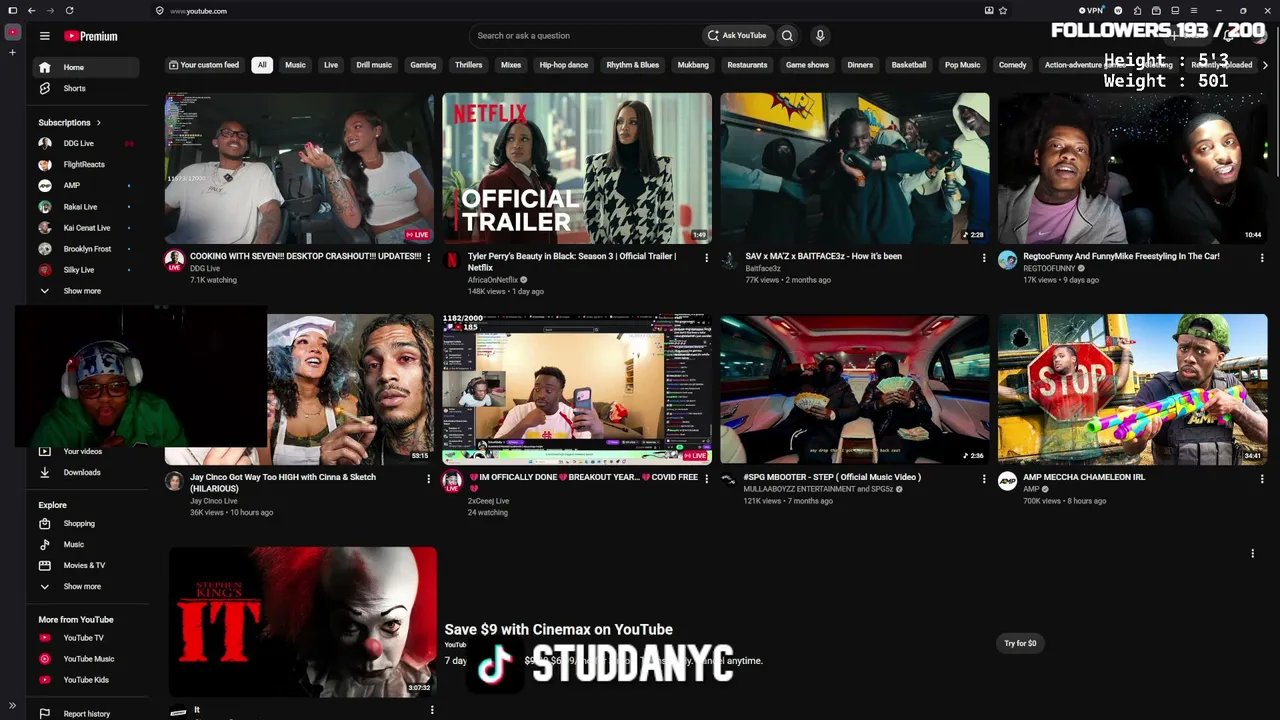This screenshot has height=720, width=1280.
Task: Open the browser VPN badge
Action: coord(1091,10)
